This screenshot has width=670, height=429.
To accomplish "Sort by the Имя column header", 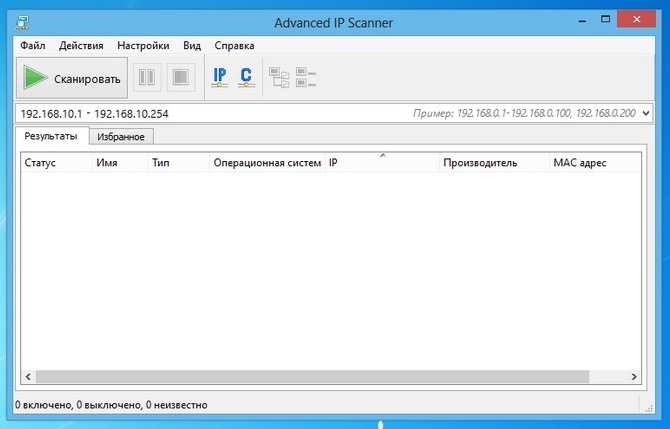I will click(x=120, y=163).
